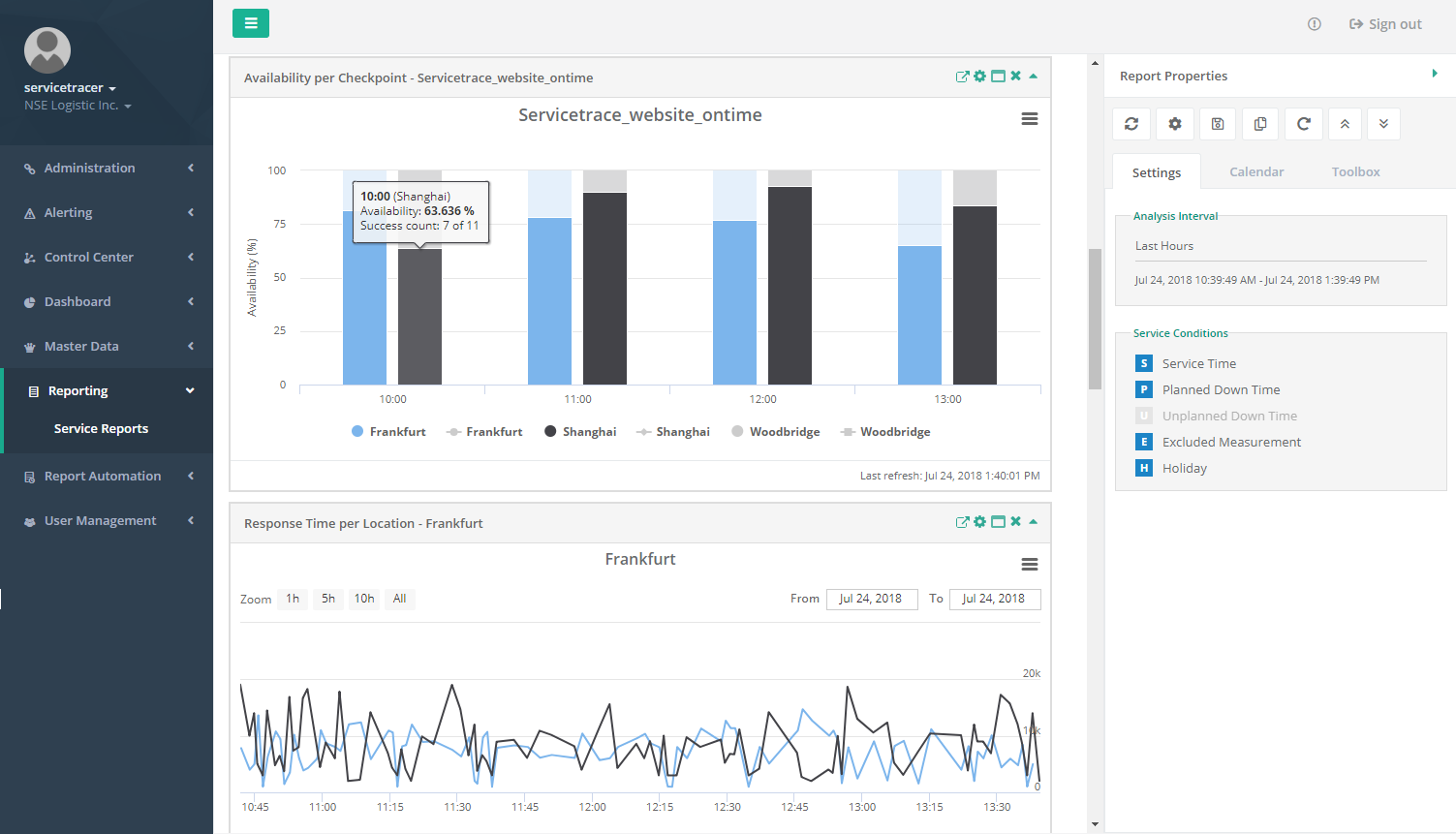Set chart zoom to 5h
1456x834 pixels.
point(328,599)
